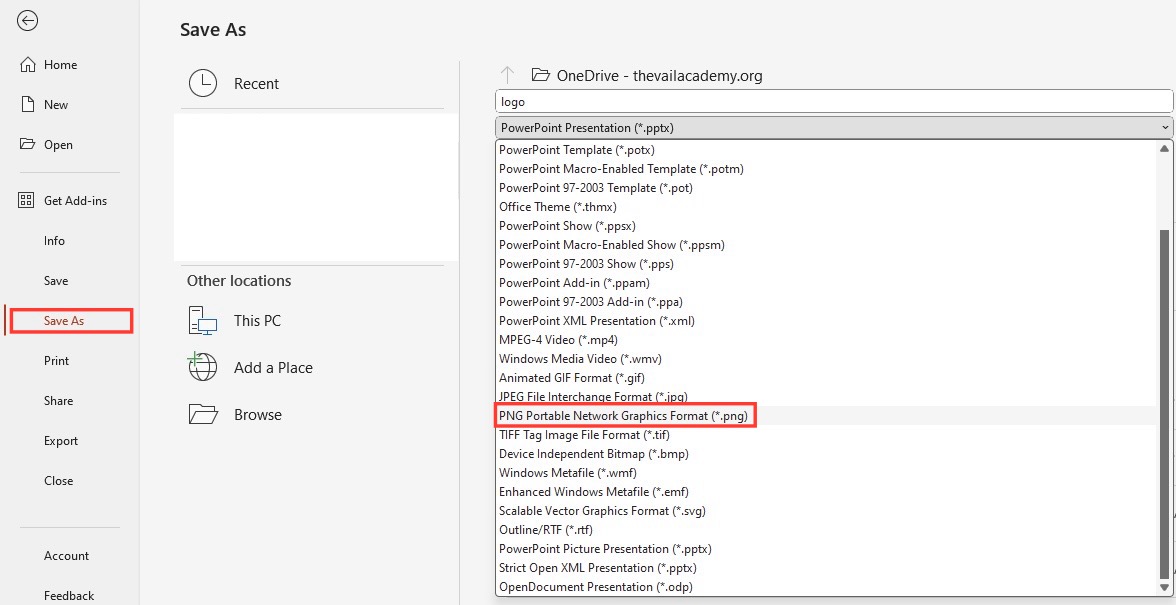Choose Close in the sidebar

pos(58,481)
